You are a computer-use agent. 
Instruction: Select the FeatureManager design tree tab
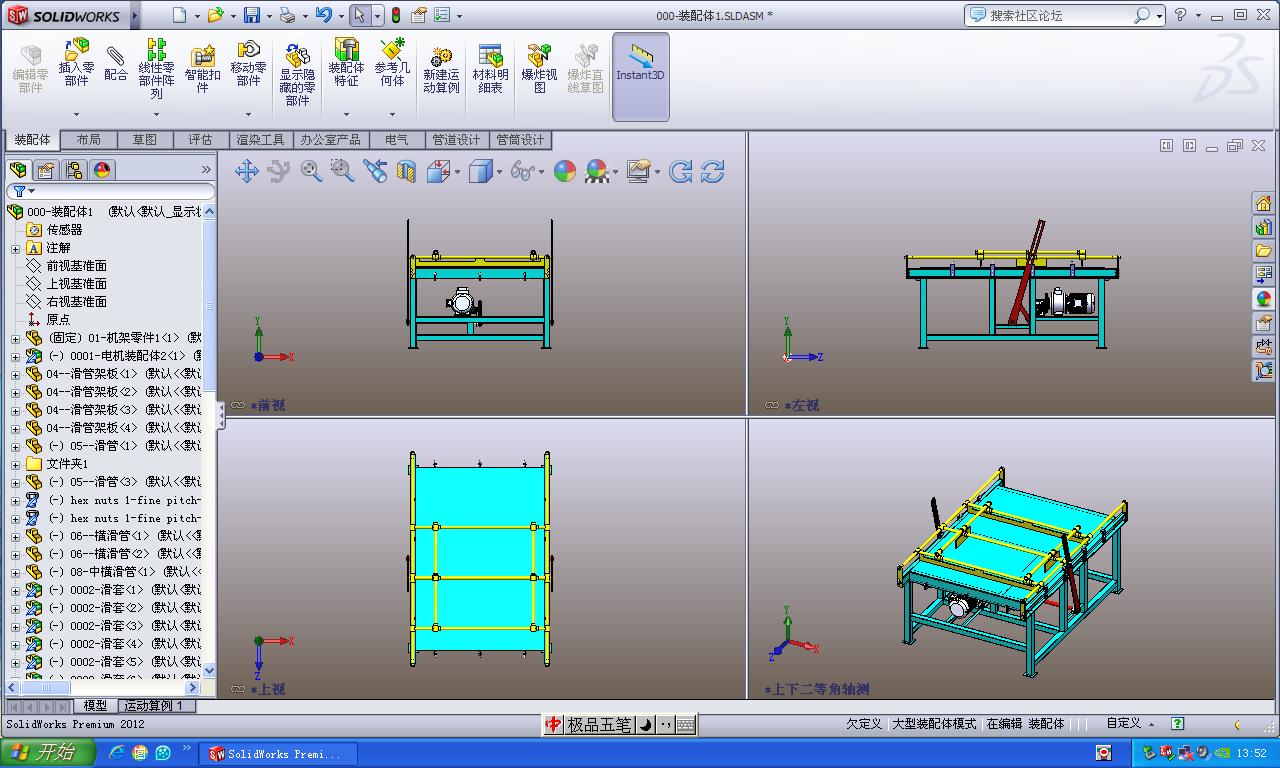(x=18, y=170)
